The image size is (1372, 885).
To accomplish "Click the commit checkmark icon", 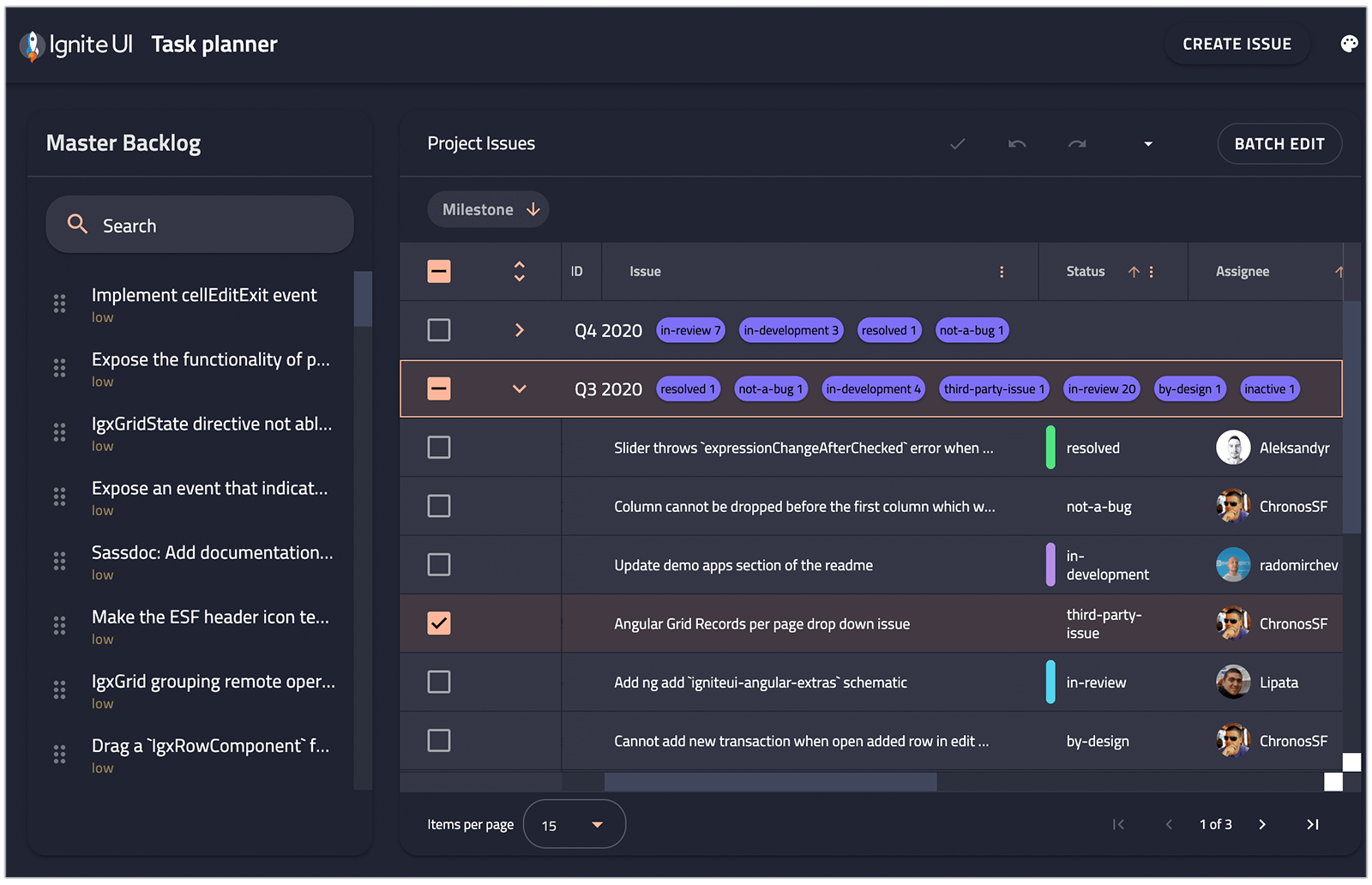I will tap(957, 144).
